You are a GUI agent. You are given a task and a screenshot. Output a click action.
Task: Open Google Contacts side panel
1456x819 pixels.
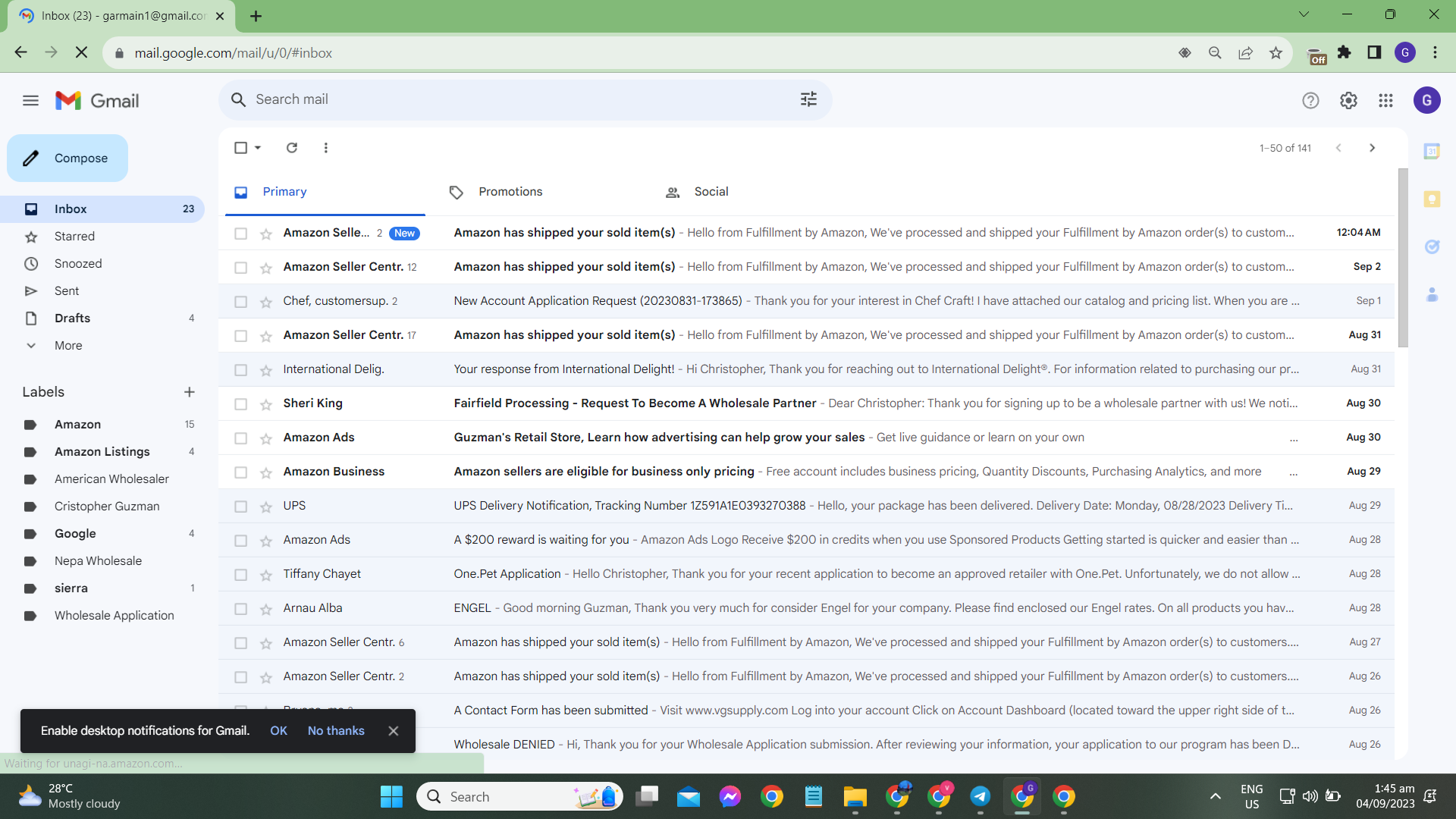(1432, 294)
